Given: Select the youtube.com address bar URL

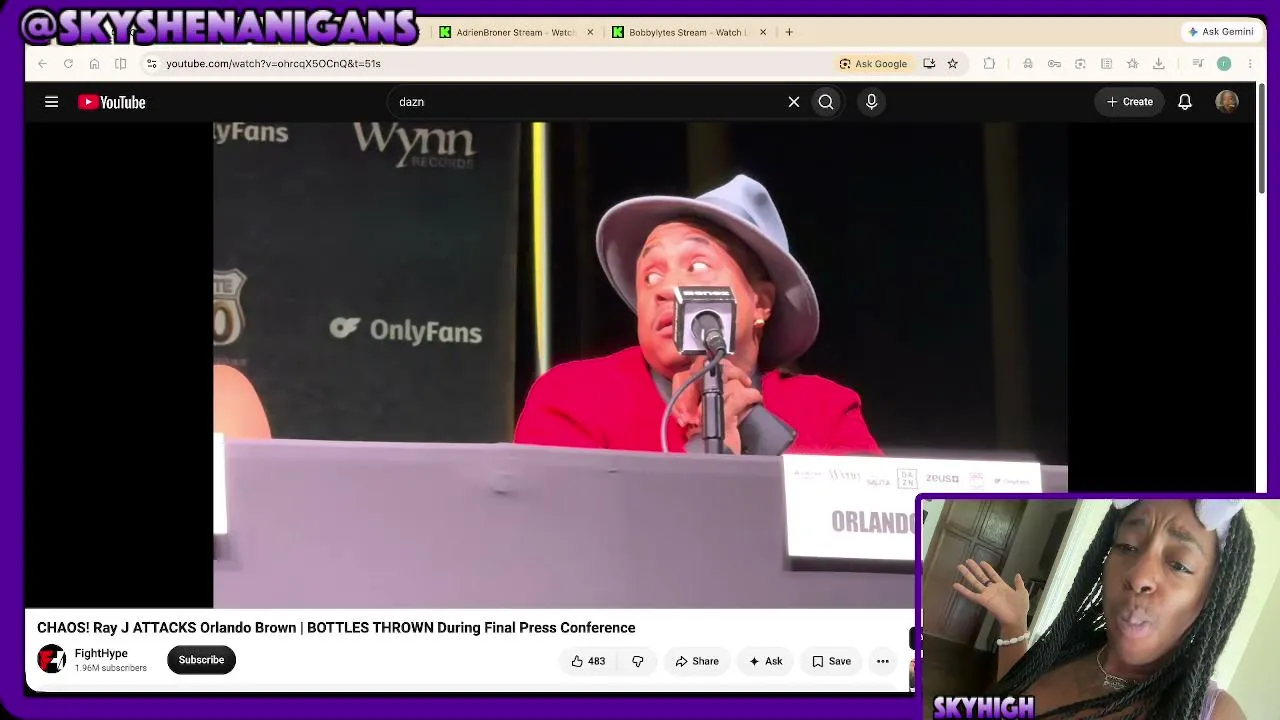Looking at the screenshot, I should click(x=273, y=64).
